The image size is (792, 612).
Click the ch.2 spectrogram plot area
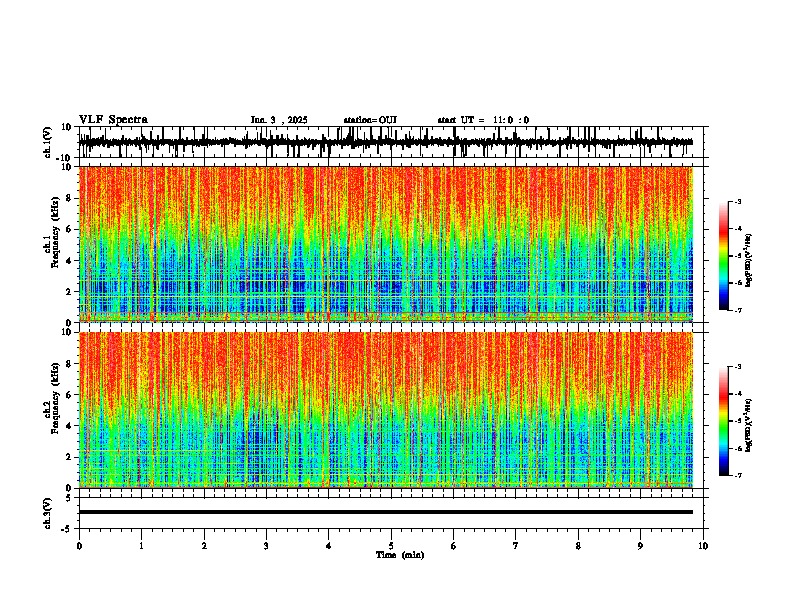(x=386, y=410)
